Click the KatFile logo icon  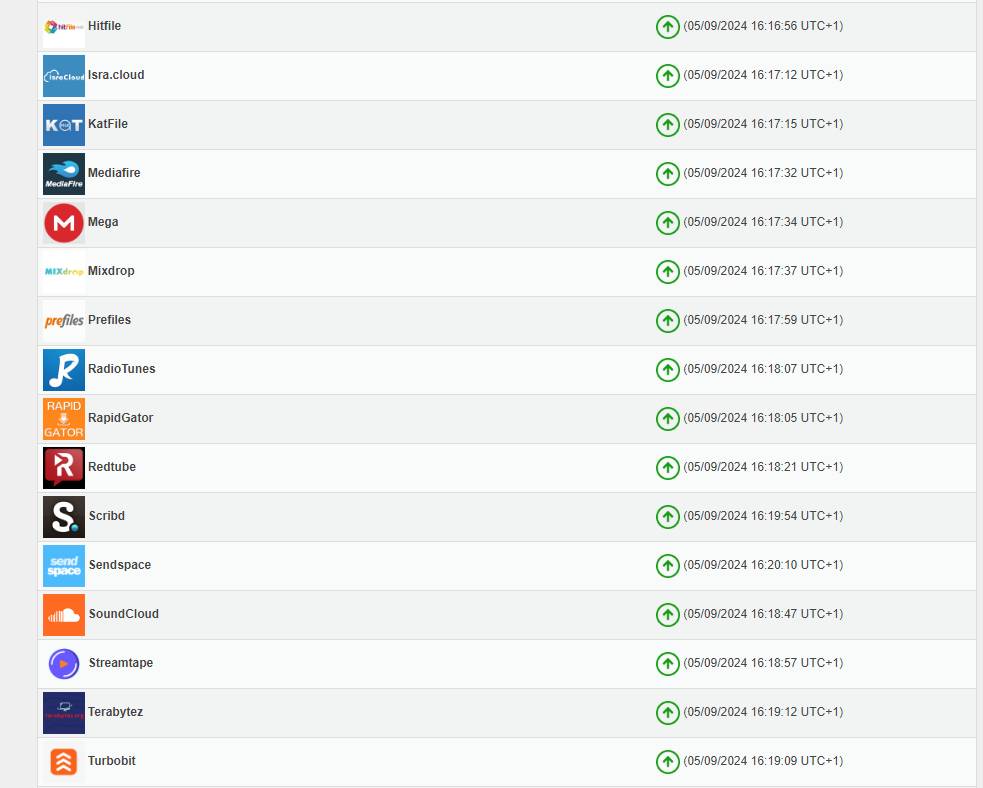64,125
